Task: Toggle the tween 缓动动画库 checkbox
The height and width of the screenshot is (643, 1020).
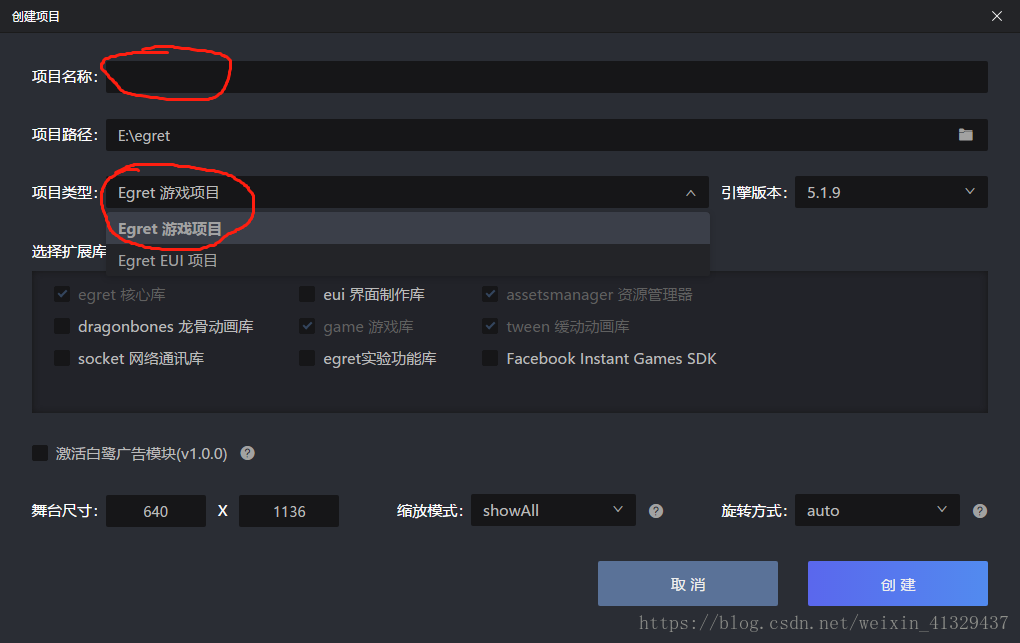Action: pos(490,326)
